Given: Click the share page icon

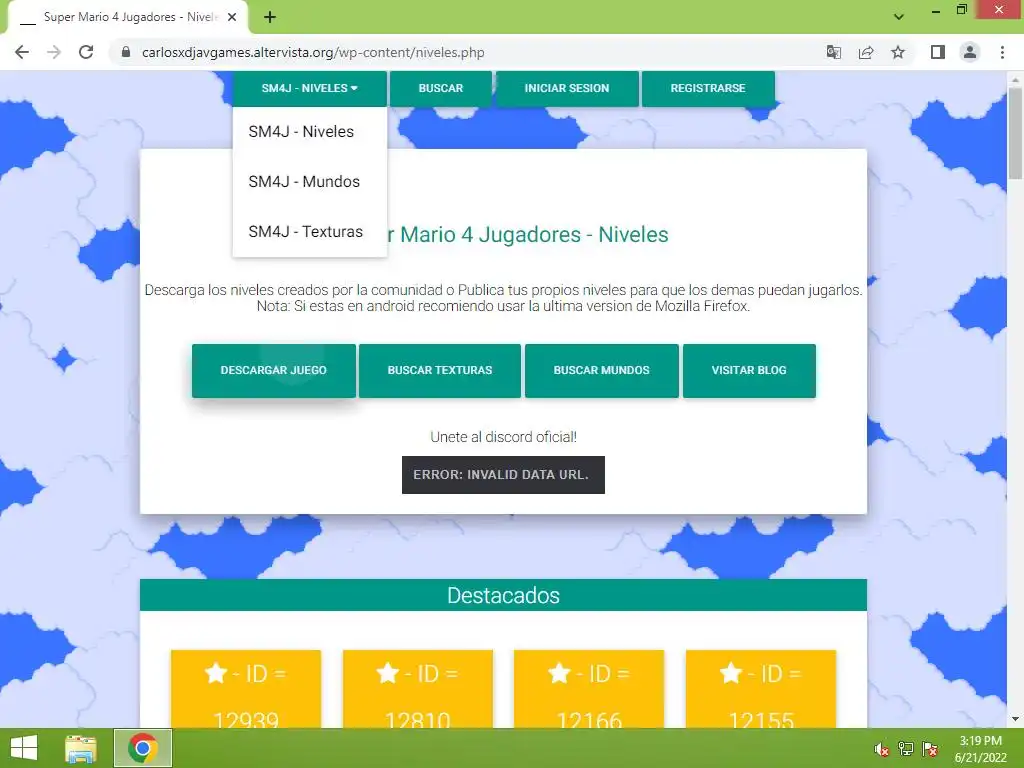Looking at the screenshot, I should click(866, 52).
